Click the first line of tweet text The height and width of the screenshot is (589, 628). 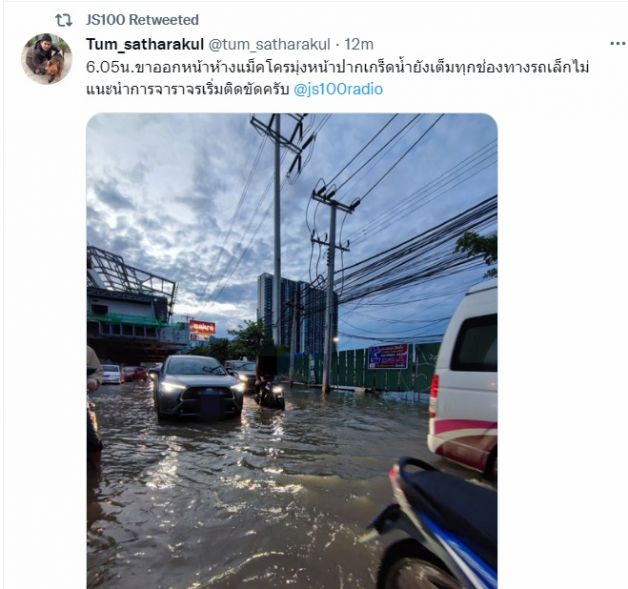pyautogui.click(x=338, y=67)
